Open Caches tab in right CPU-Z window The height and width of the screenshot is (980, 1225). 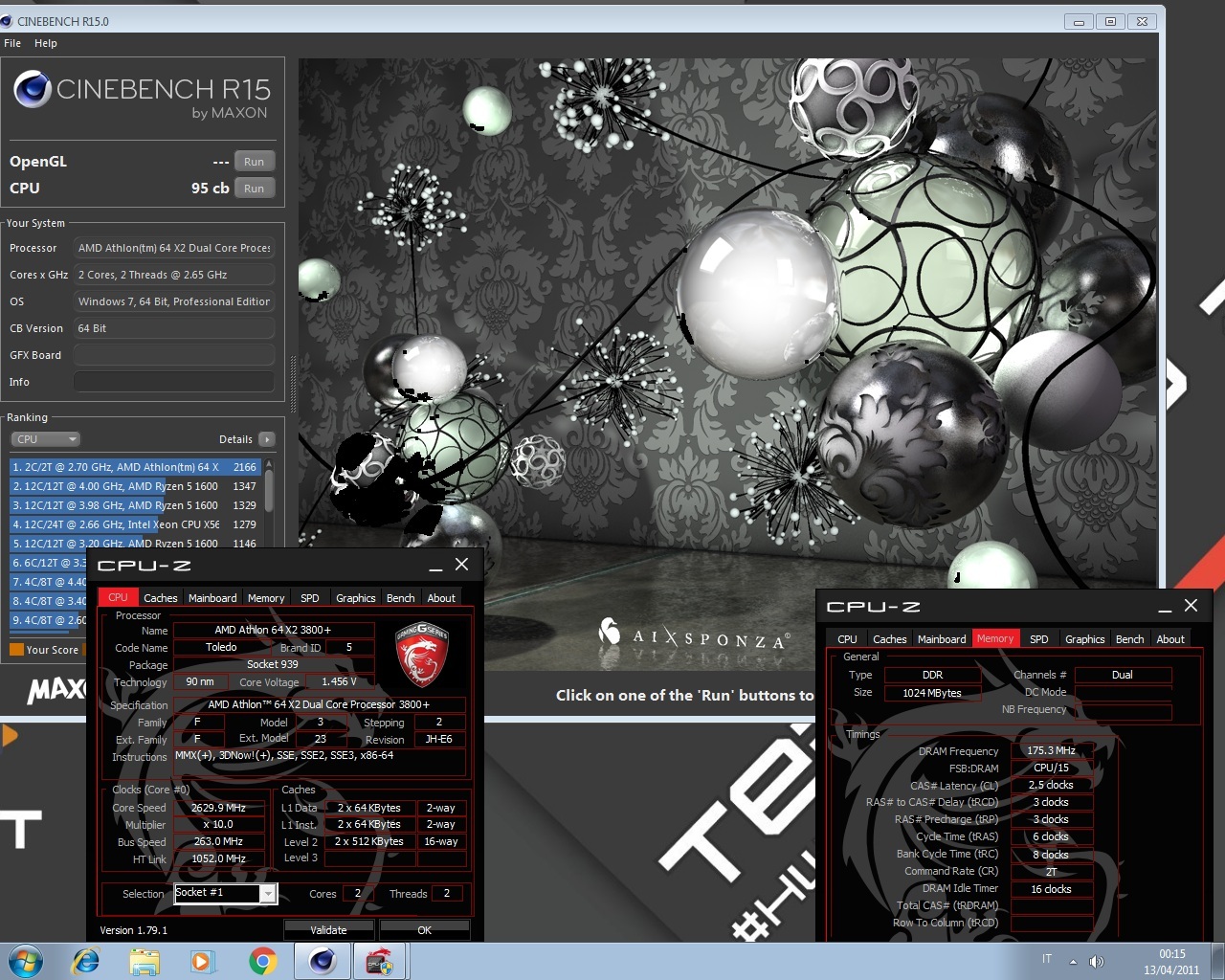[x=890, y=638]
